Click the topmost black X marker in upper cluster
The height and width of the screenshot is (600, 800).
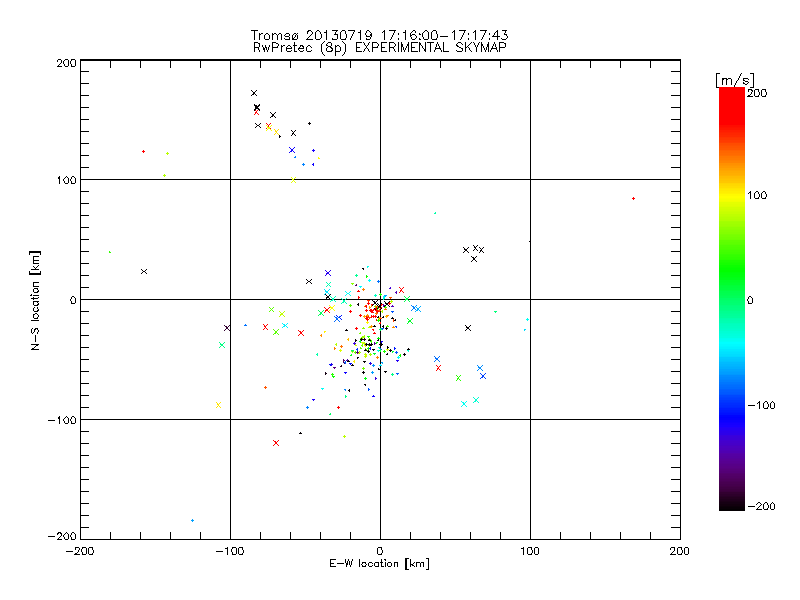tap(254, 93)
